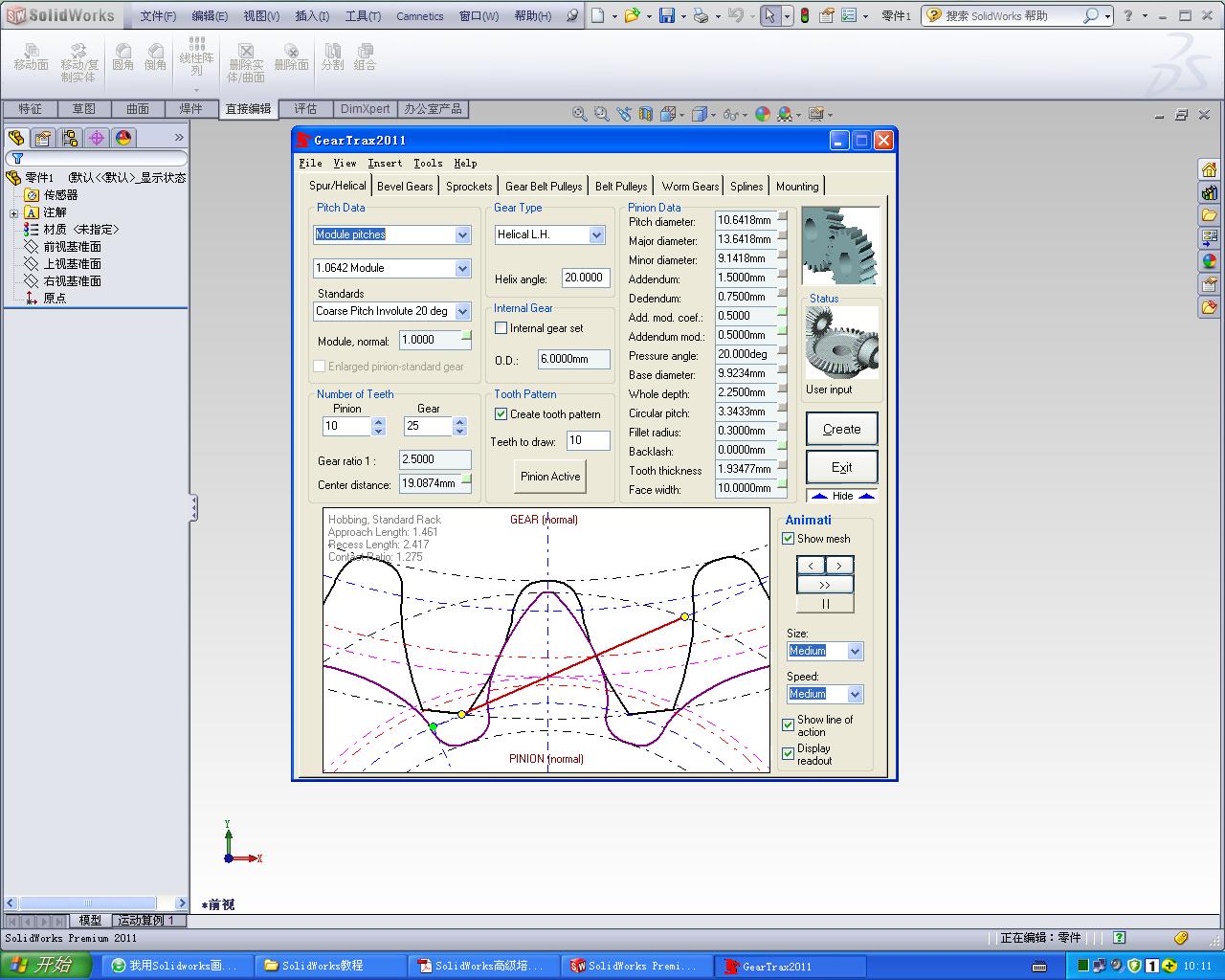Switch to the Worm Gears tab

pyautogui.click(x=690, y=187)
